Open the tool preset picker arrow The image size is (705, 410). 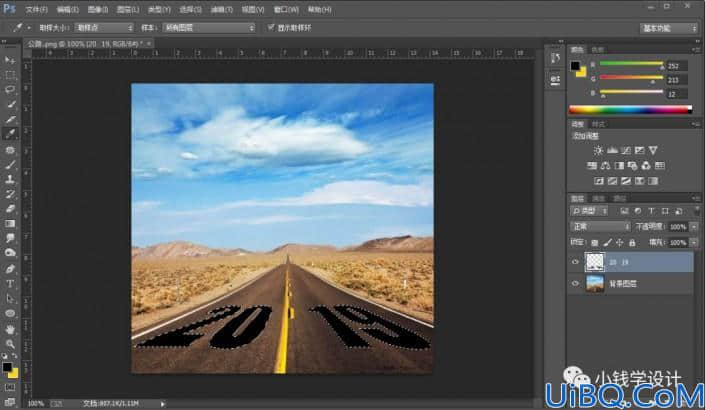pos(29,28)
